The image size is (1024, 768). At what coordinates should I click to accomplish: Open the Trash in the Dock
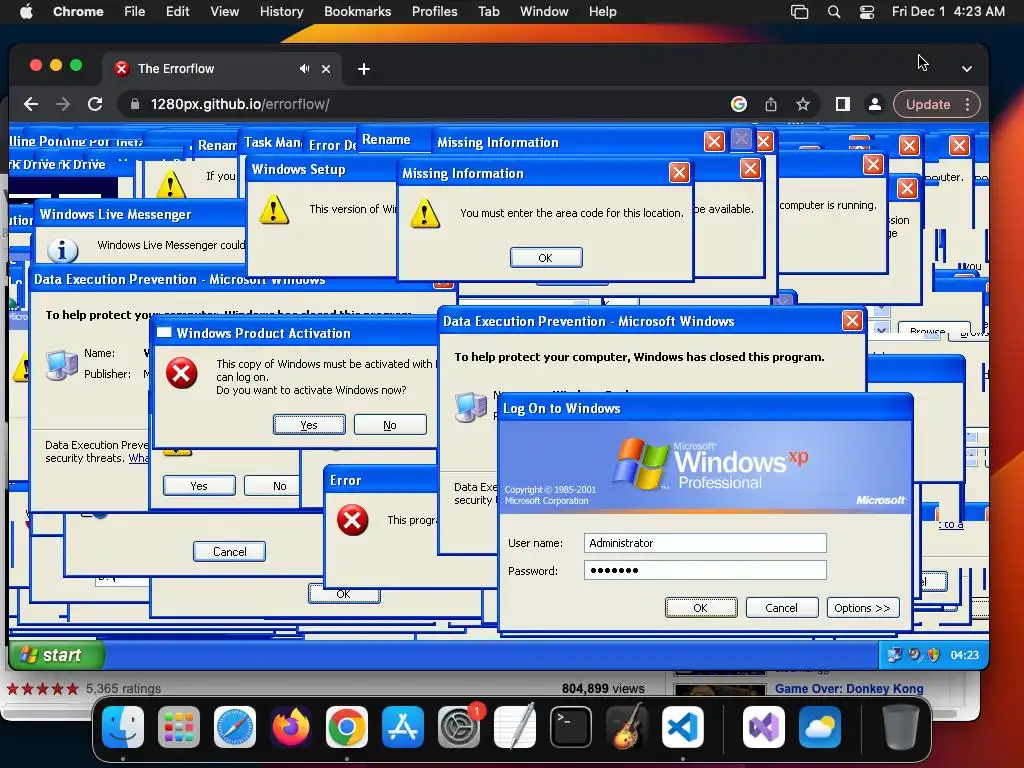tap(901, 727)
